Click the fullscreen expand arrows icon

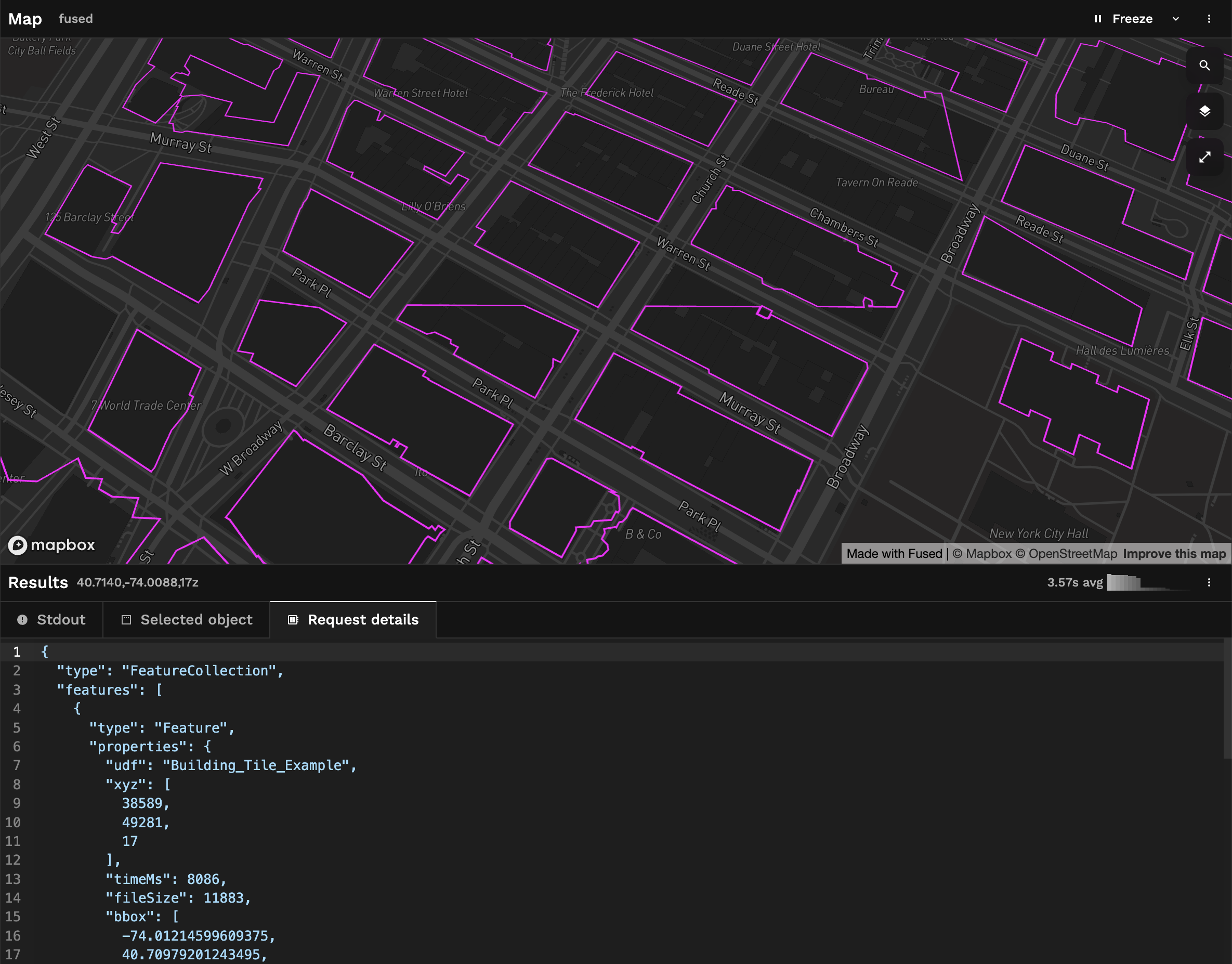[1204, 157]
